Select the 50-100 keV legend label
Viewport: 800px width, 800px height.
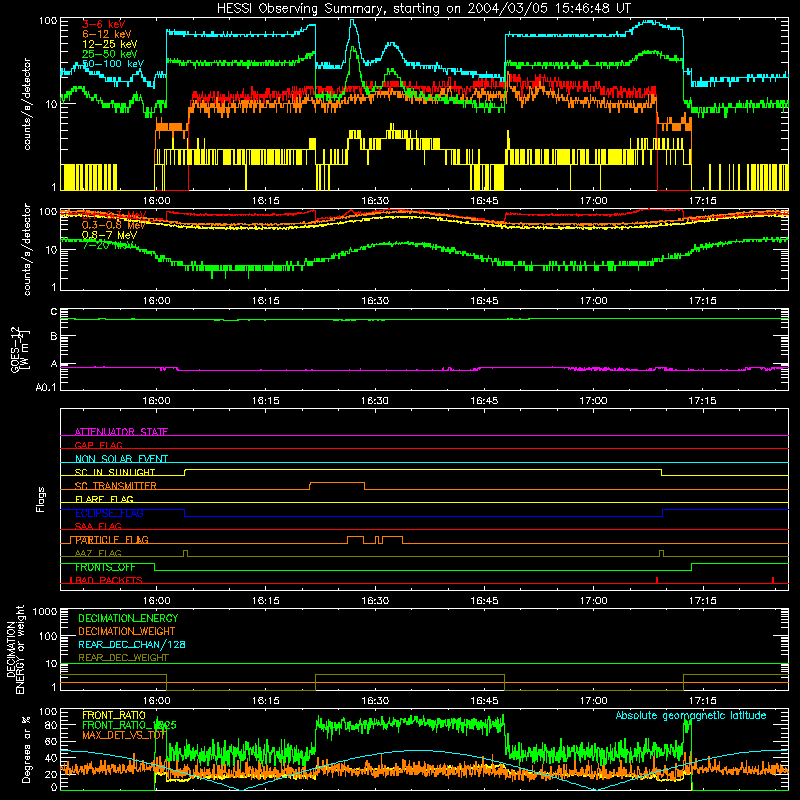pos(113,64)
